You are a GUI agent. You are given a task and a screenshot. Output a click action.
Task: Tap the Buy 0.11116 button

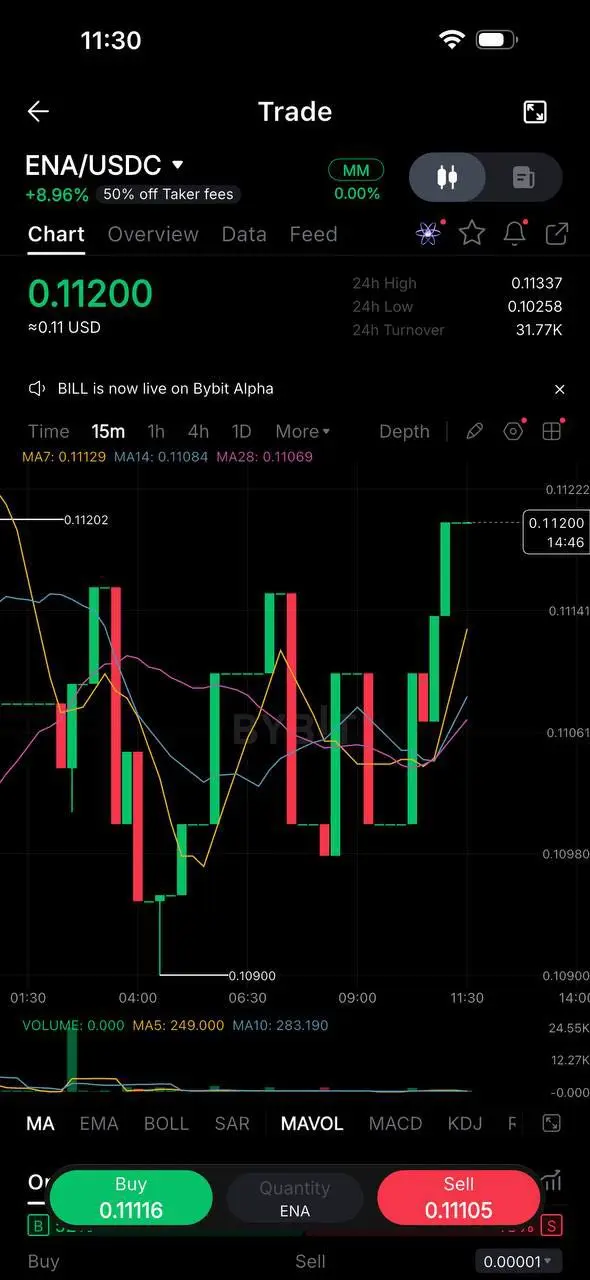[x=131, y=1197]
